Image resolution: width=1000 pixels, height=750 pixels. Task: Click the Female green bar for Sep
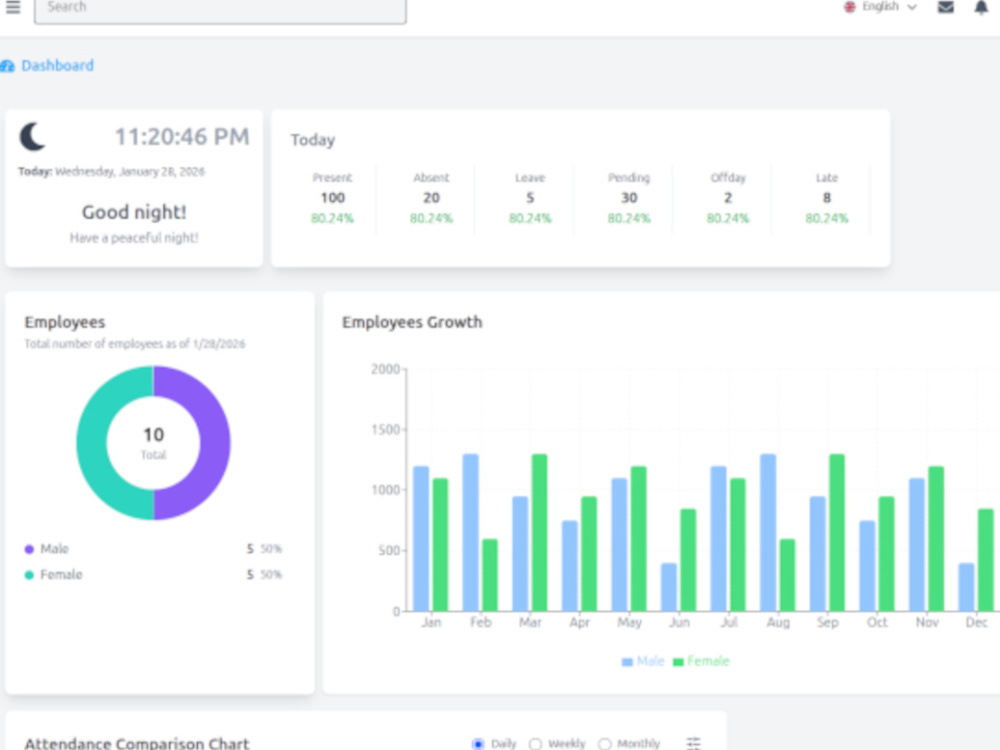point(837,533)
